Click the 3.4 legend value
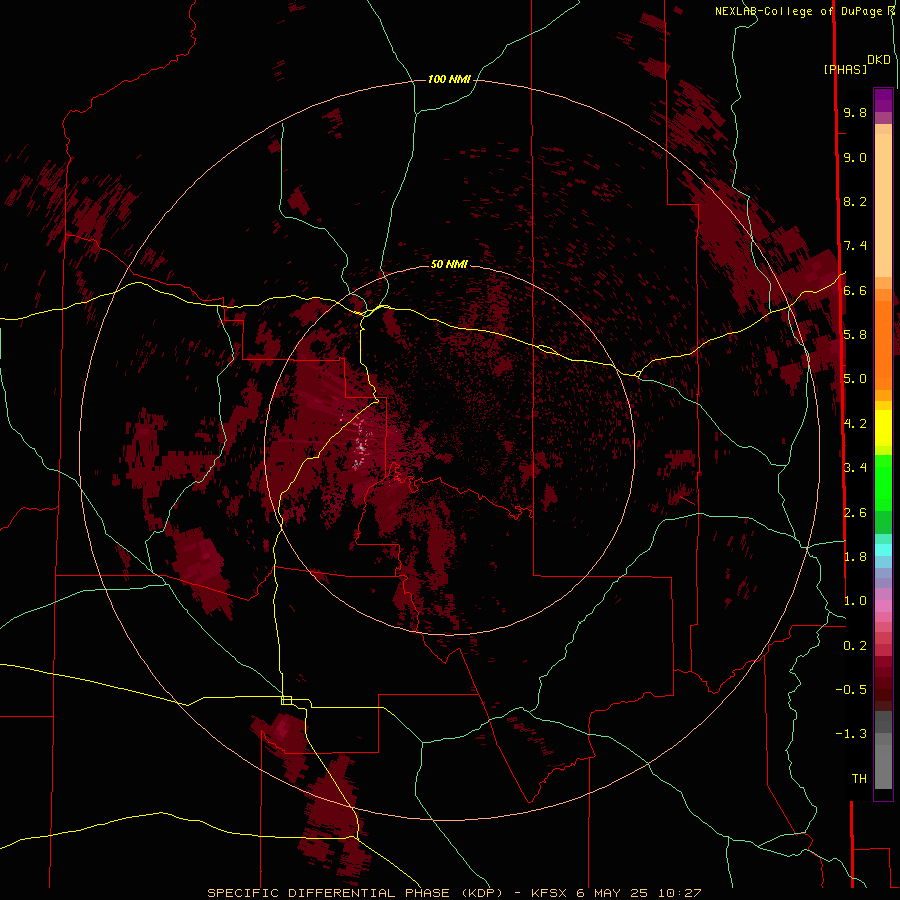 pos(855,468)
